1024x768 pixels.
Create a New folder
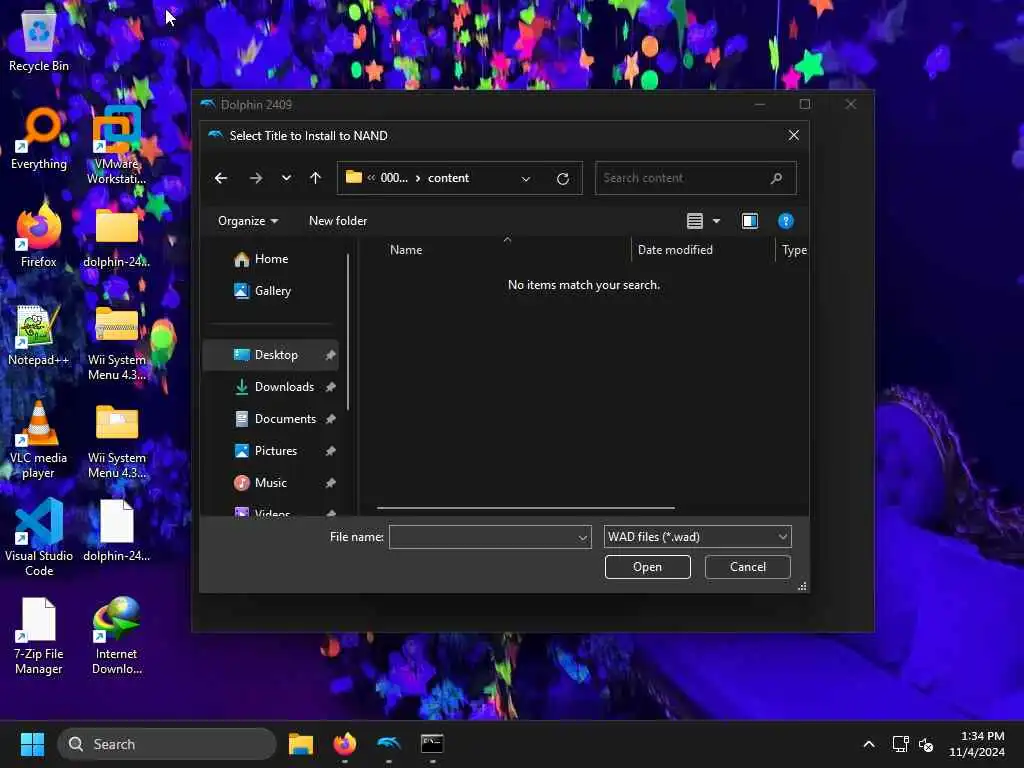[338, 221]
